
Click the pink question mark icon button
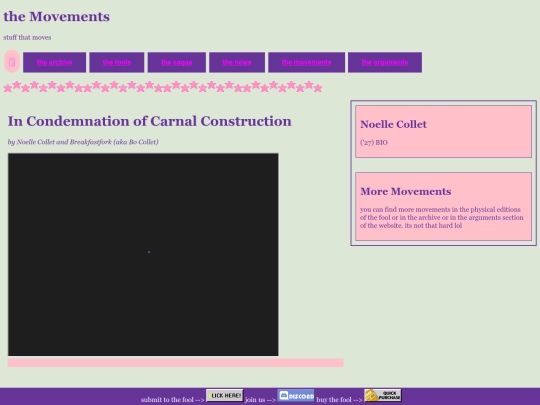(x=12, y=62)
